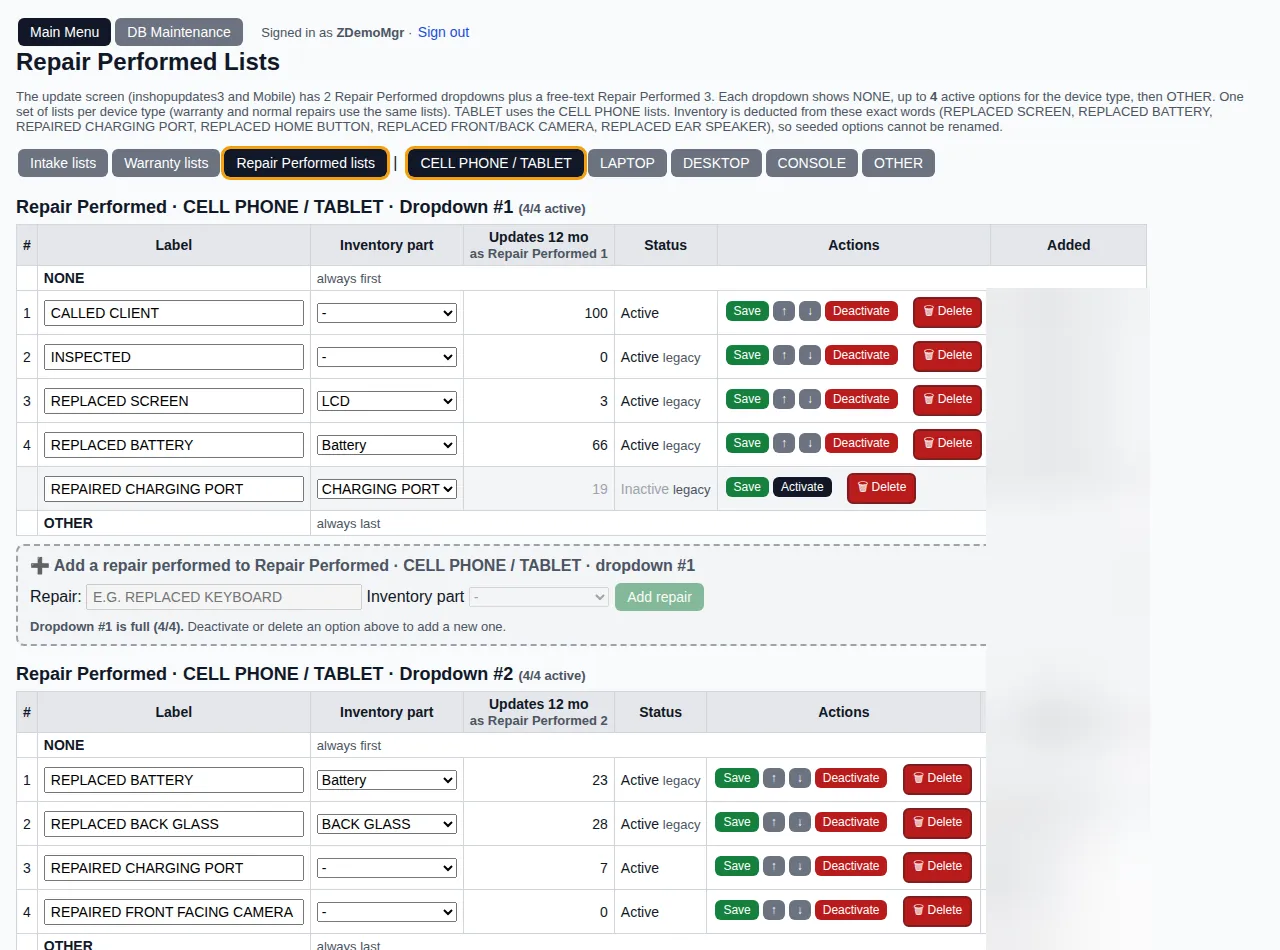Move Dropdown #1 REPLACED BATTERY down

pyautogui.click(x=810, y=443)
